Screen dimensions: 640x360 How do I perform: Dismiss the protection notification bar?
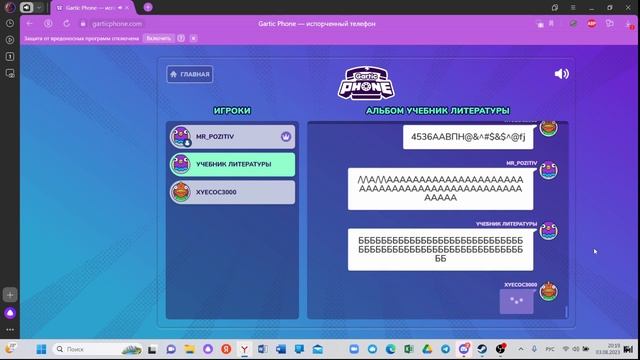point(193,38)
